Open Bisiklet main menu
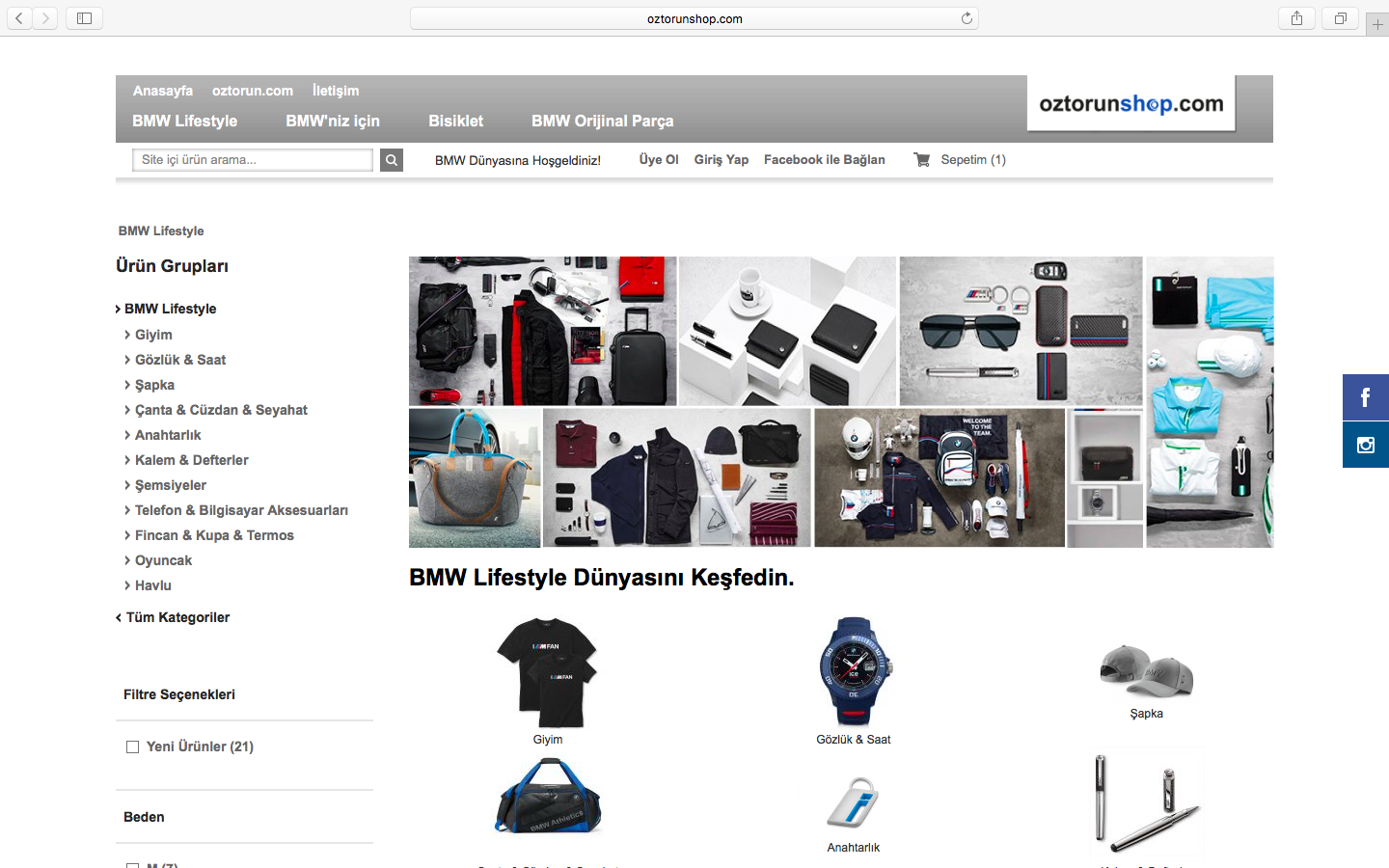1389x868 pixels. pos(456,121)
